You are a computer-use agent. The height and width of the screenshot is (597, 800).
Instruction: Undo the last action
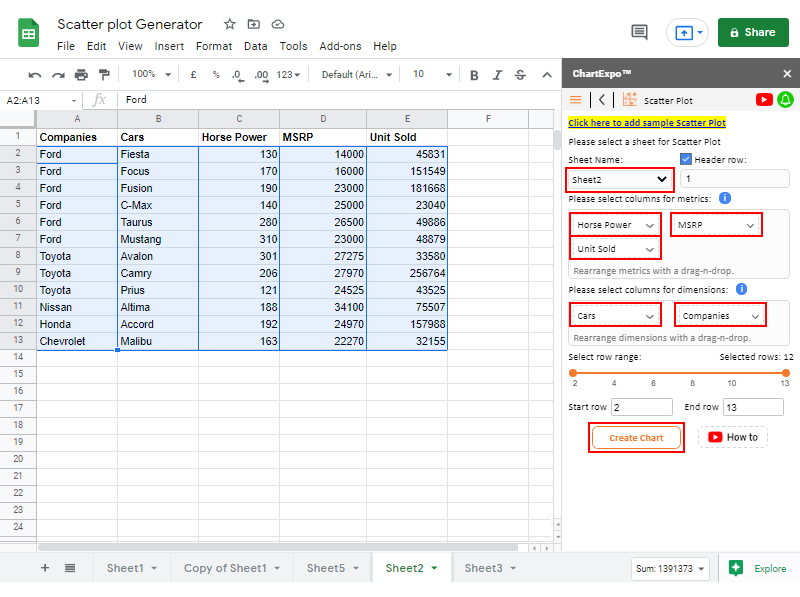35,75
